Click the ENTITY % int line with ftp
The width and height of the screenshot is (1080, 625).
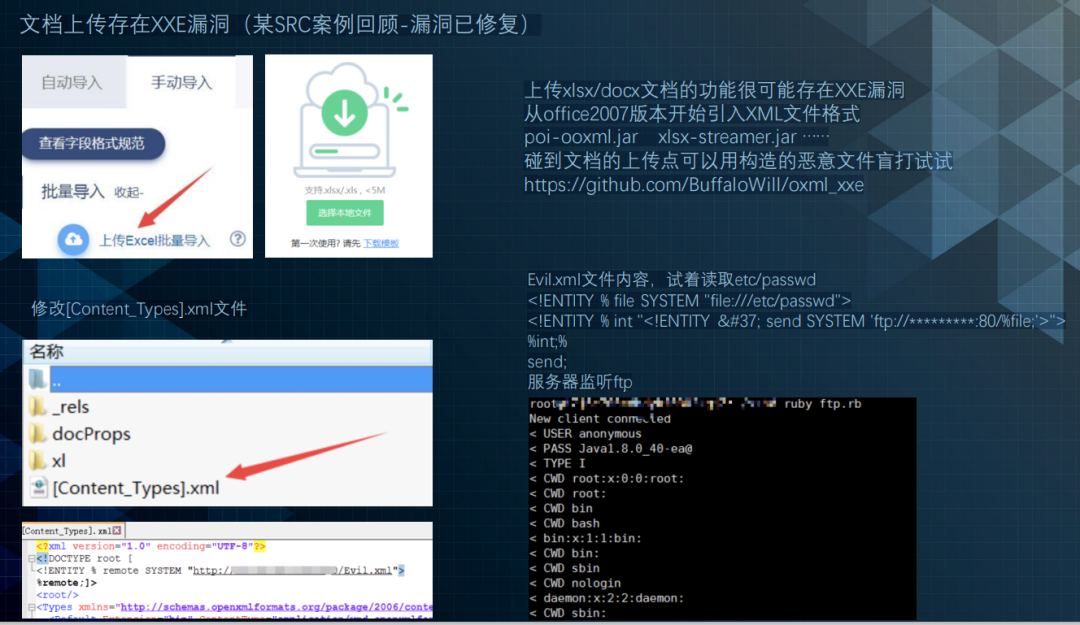(x=796, y=321)
